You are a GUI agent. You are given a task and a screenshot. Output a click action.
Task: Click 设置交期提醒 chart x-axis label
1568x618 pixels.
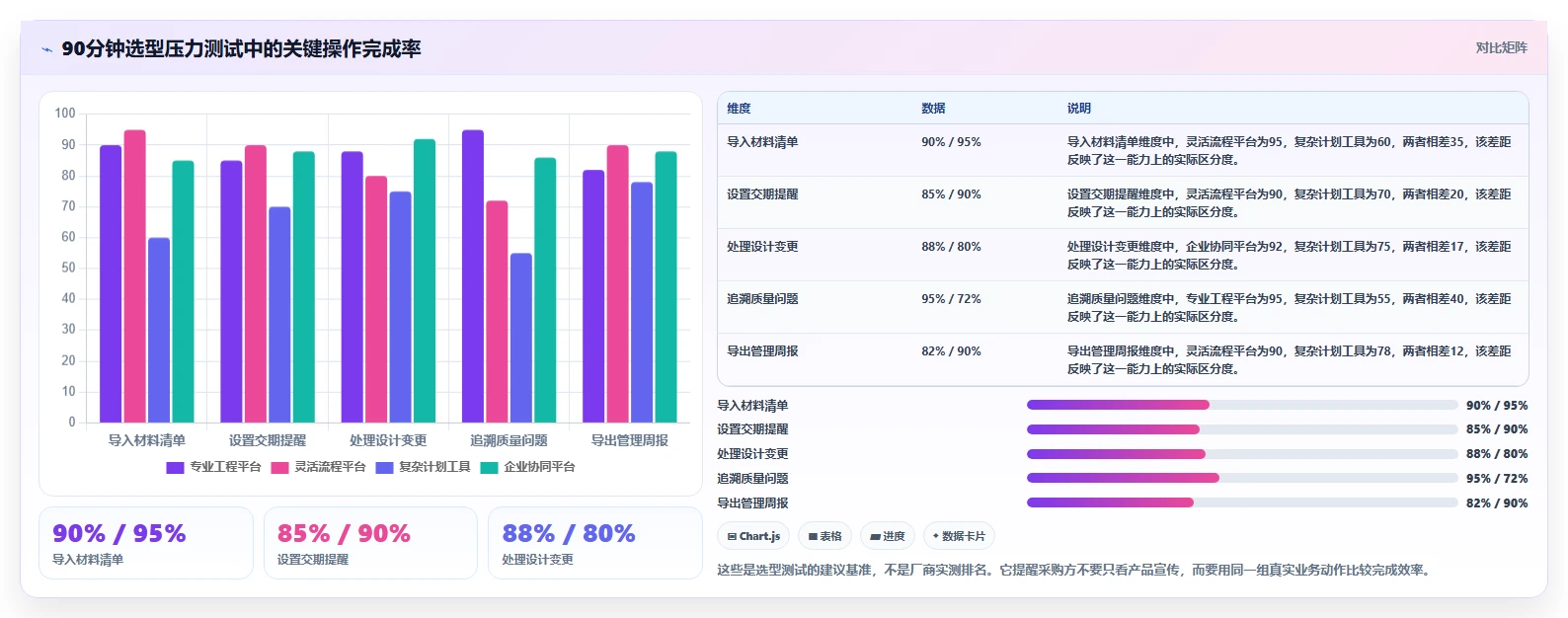coord(268,440)
